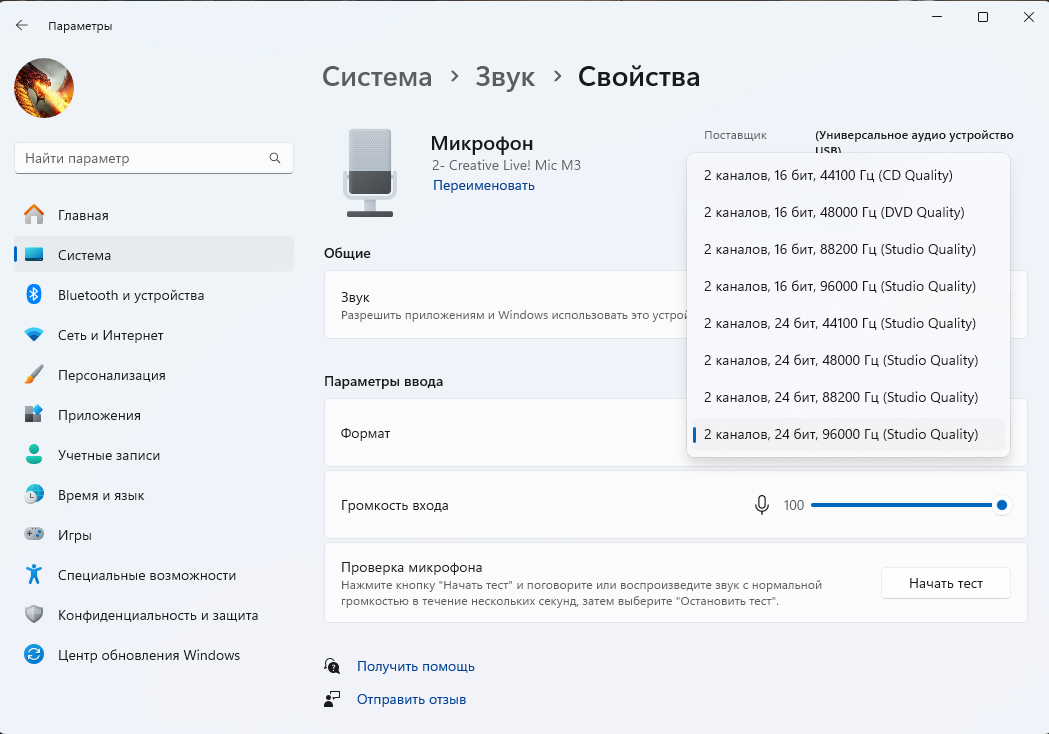The height and width of the screenshot is (734, 1049).
Task: Click the Bluetooth icon in sidebar
Action: [33, 294]
